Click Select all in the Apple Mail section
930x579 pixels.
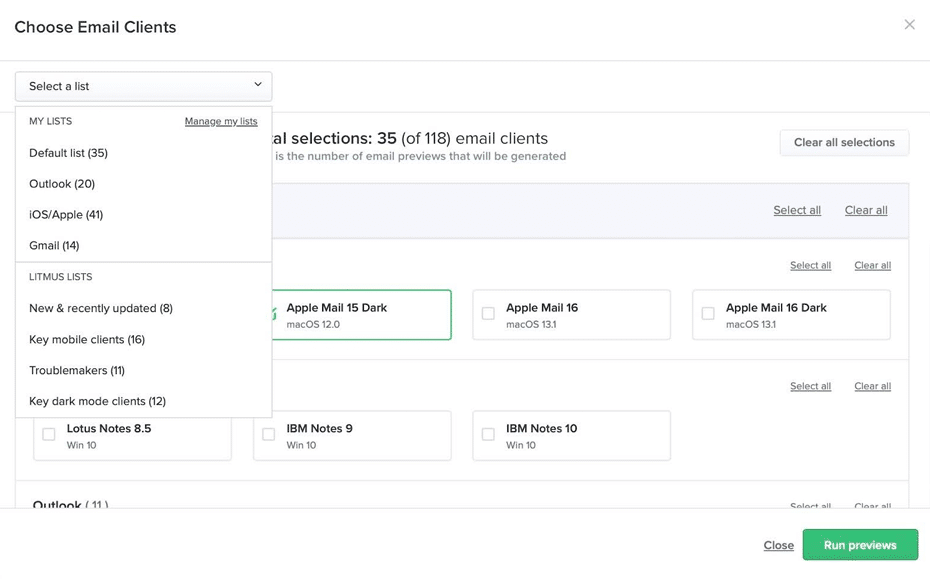tap(810, 265)
